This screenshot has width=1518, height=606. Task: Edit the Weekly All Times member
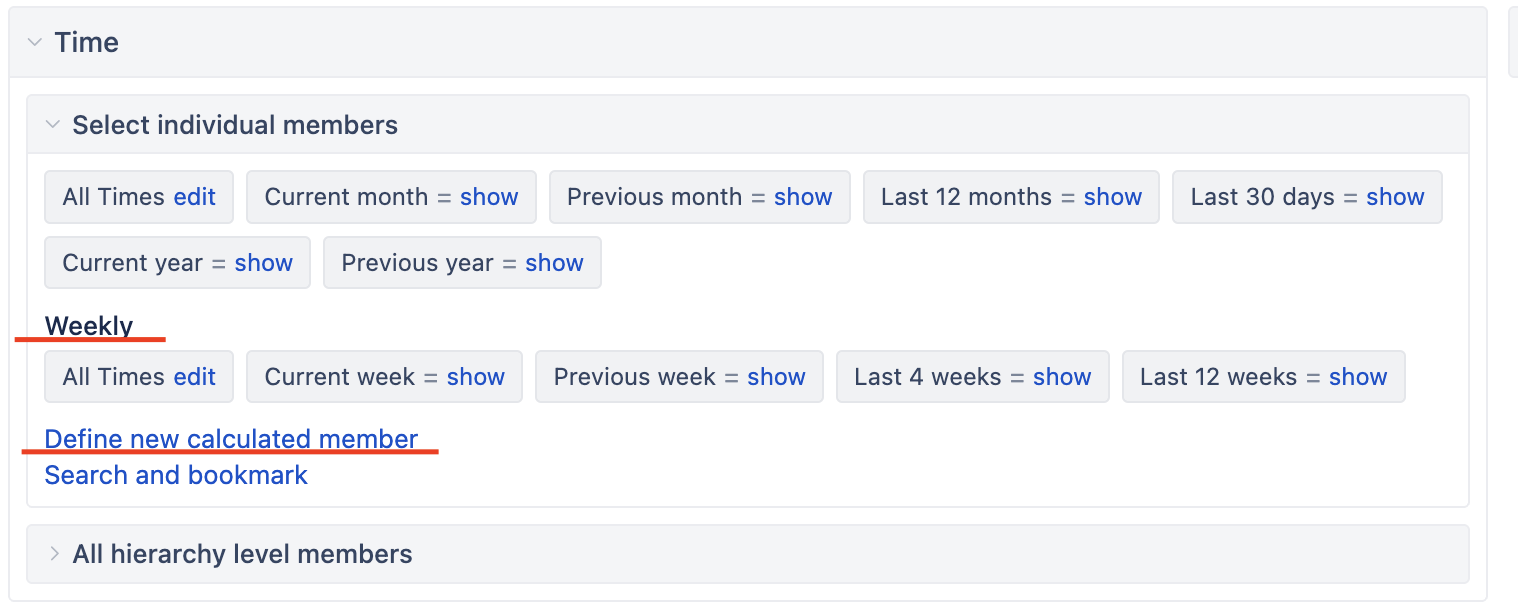coord(194,377)
